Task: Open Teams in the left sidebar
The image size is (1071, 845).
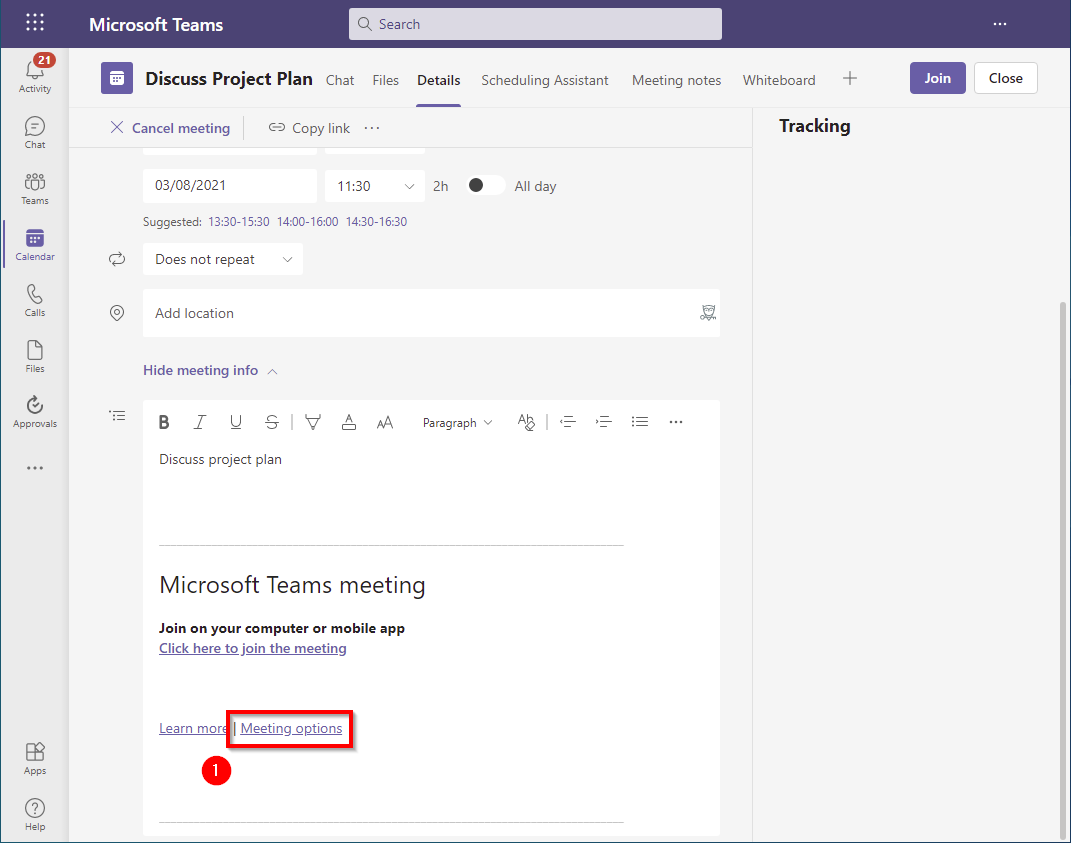Action: [x=35, y=189]
